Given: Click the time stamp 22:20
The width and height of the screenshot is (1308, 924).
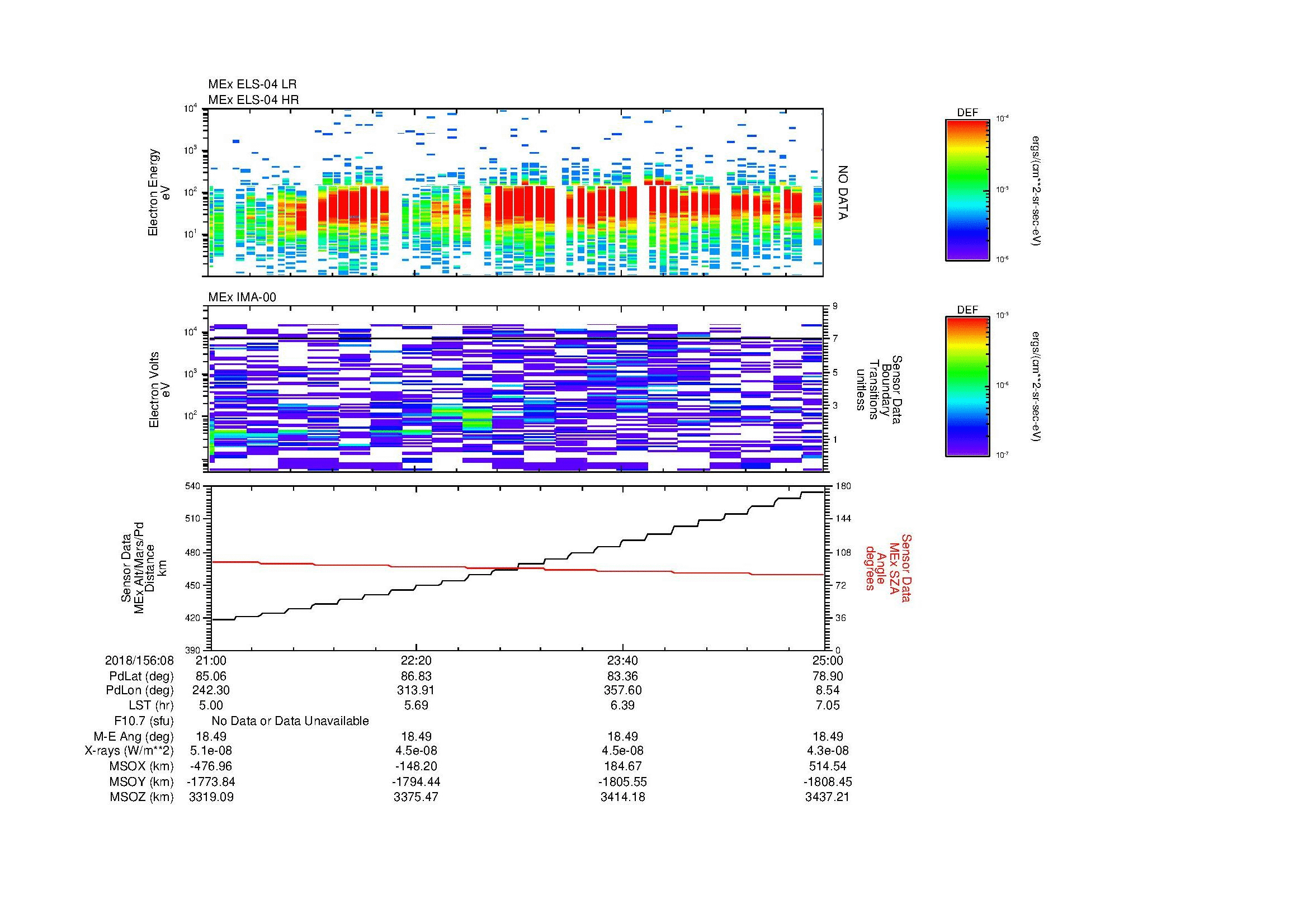Looking at the screenshot, I should click(x=417, y=661).
